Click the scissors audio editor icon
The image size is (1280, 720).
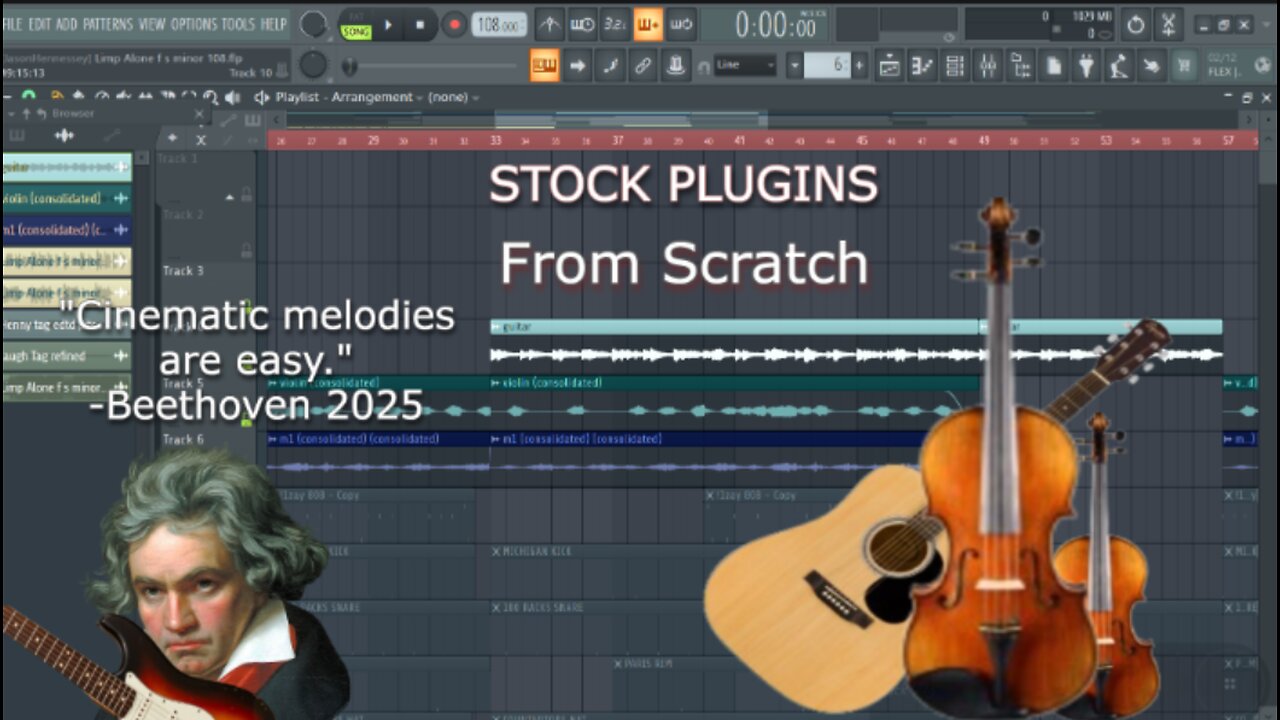1167,24
